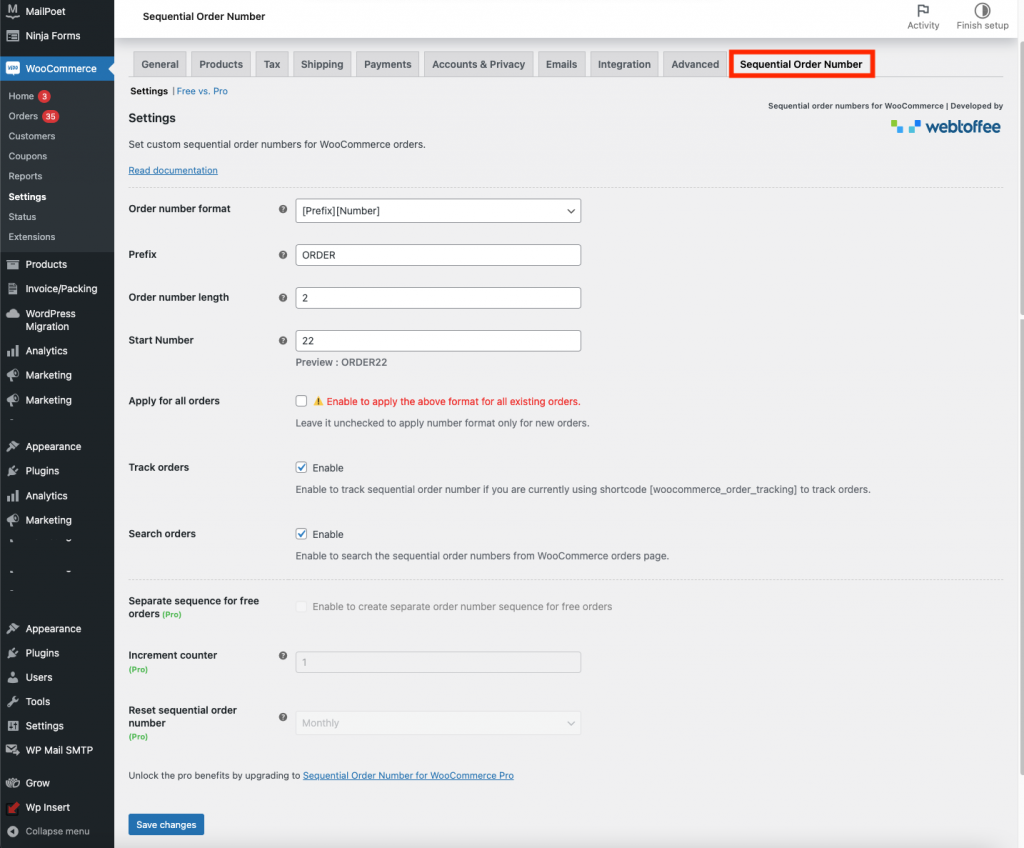Click the Order number length field

[438, 298]
